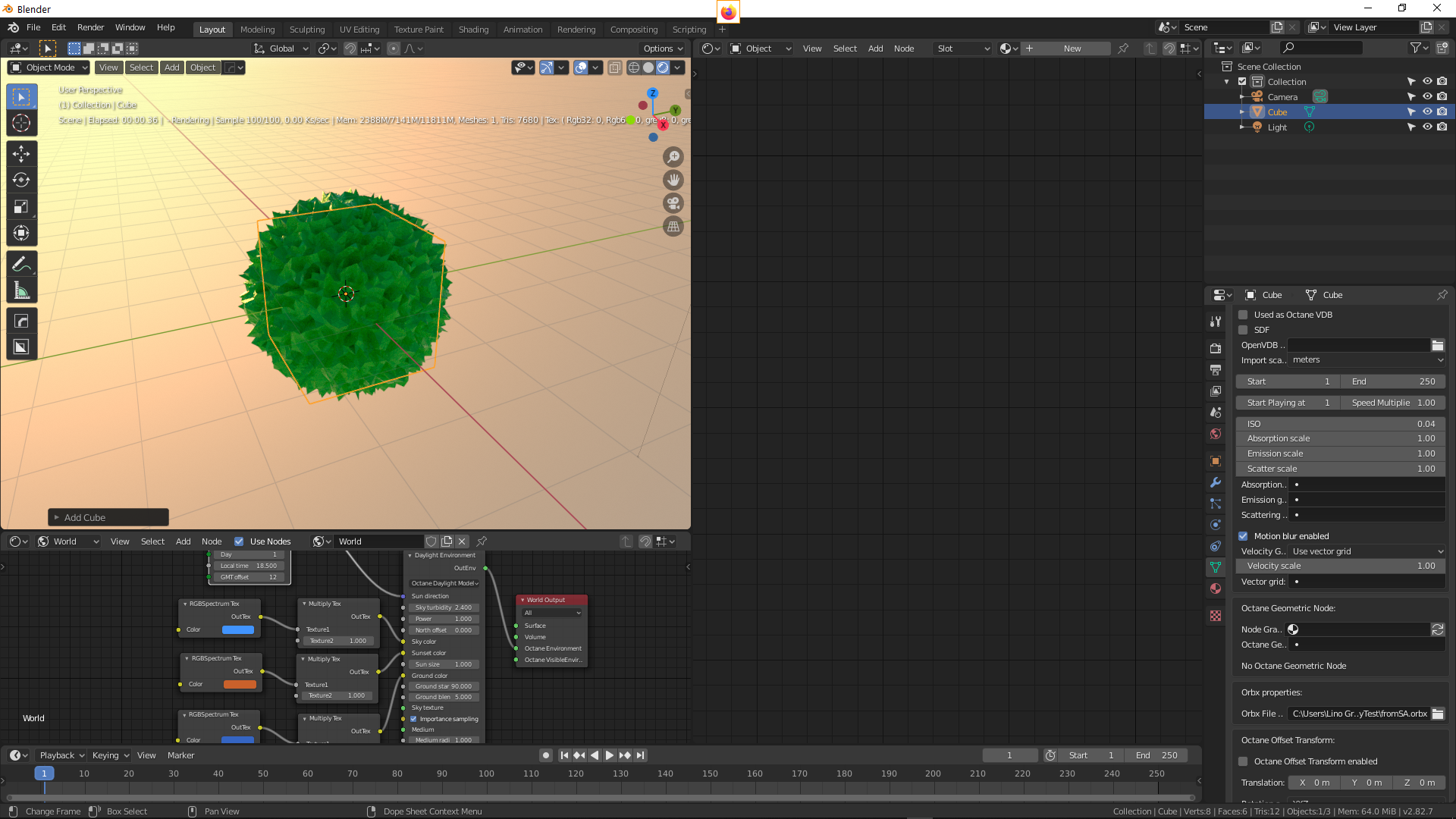Select the Rotate tool in viewport toolbar

tap(21, 180)
